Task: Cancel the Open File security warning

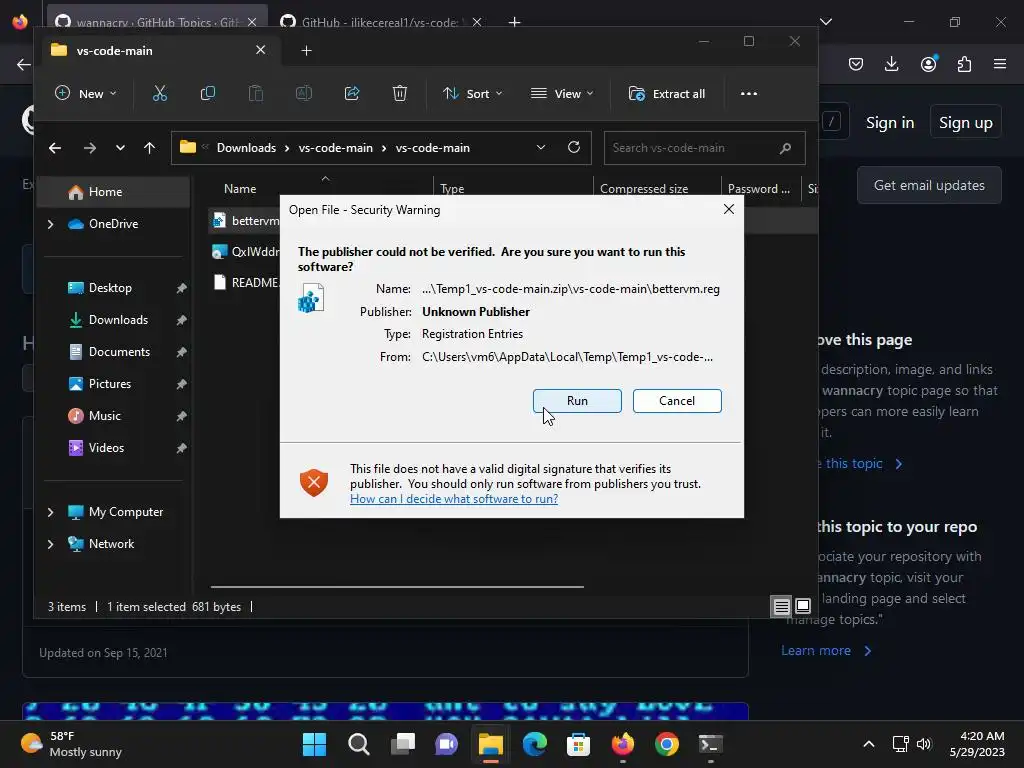Action: [677, 400]
